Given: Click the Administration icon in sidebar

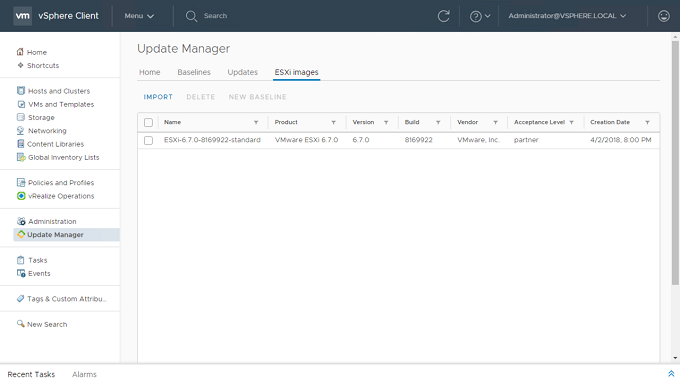Looking at the screenshot, I should [x=21, y=221].
